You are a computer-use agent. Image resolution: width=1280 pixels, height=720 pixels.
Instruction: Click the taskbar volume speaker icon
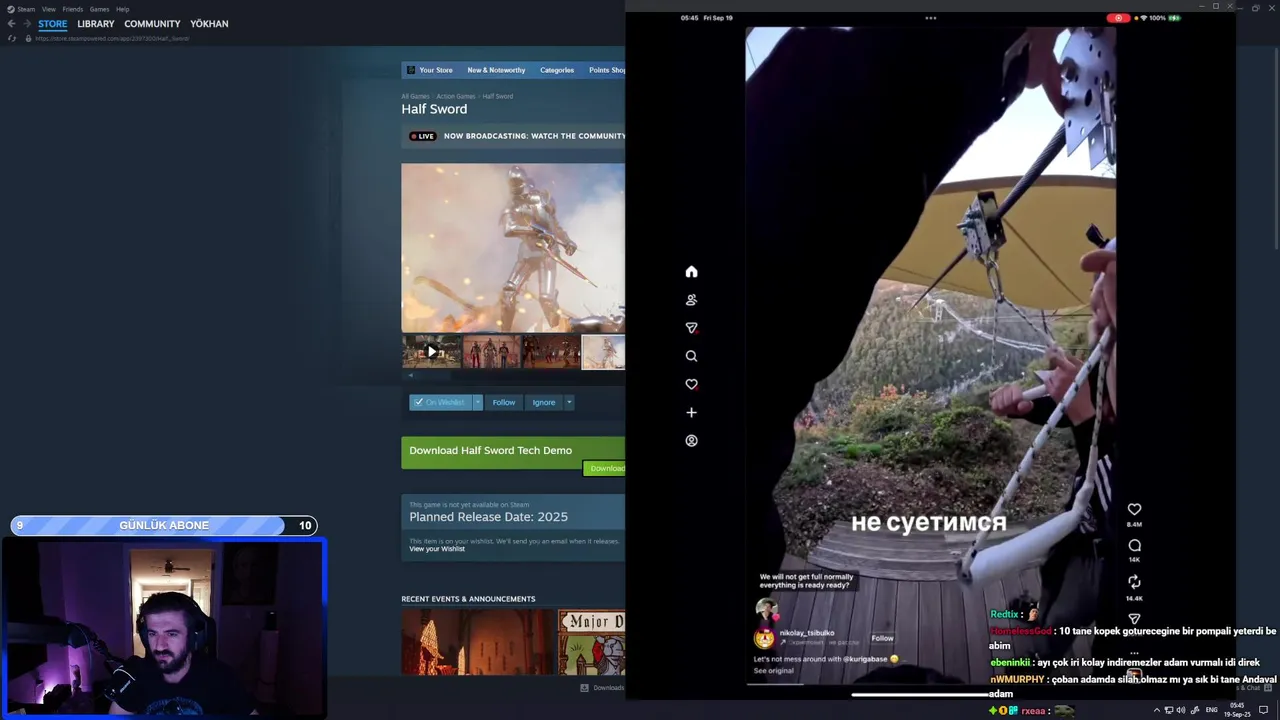coord(1181,710)
